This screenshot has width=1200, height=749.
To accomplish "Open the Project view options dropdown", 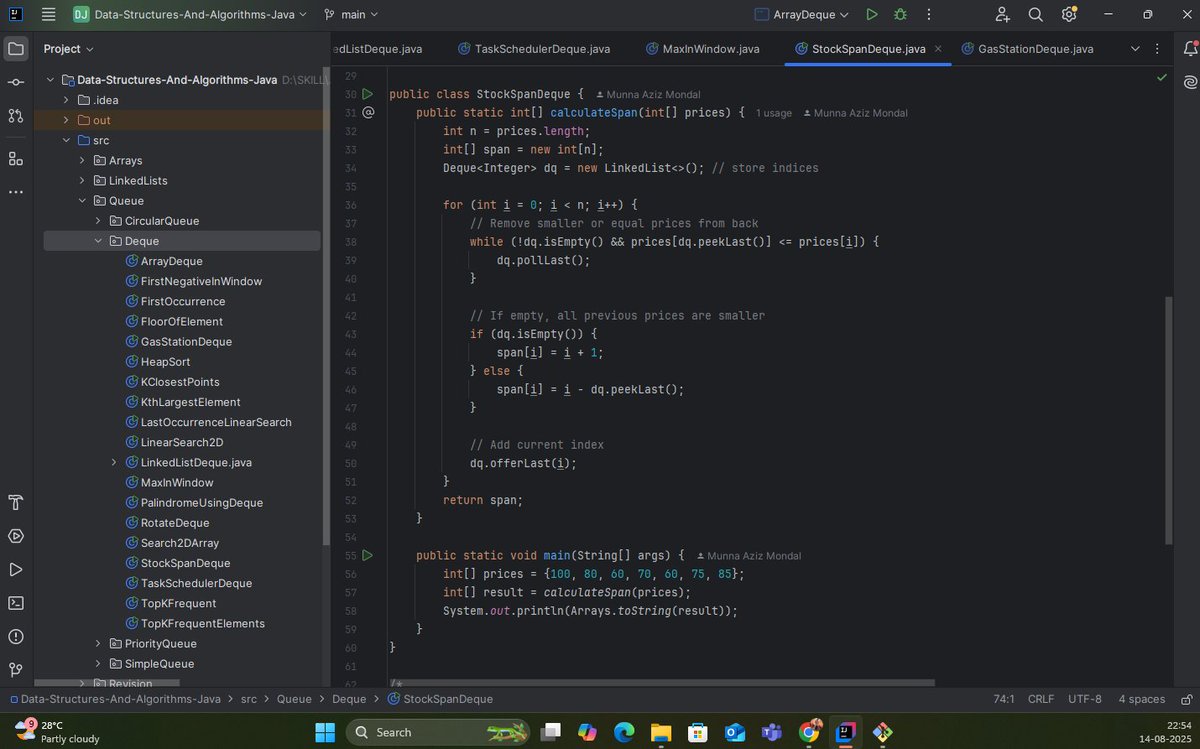I will [69, 48].
